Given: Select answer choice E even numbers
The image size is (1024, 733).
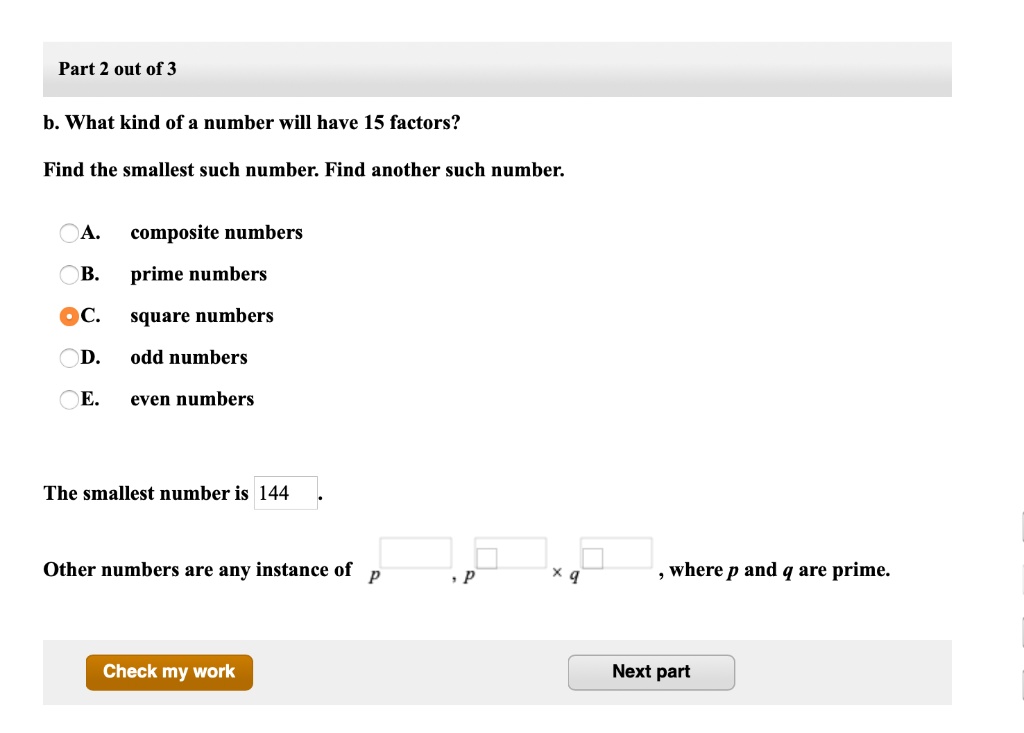Looking at the screenshot, I should [69, 399].
